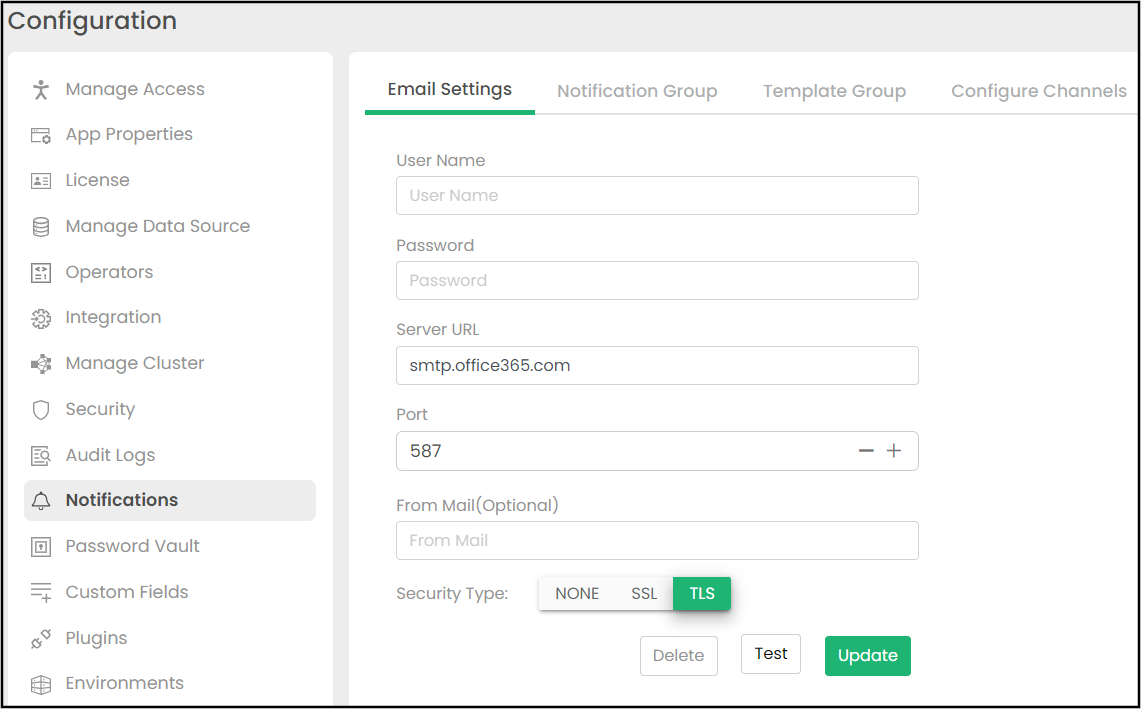
Task: Open the Notification Group tab
Action: [x=637, y=91]
